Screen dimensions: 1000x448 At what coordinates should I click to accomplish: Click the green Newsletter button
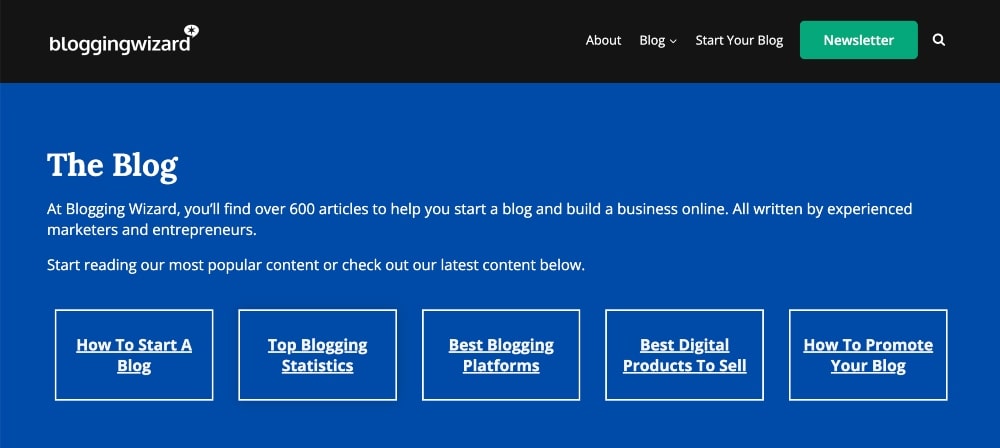[x=858, y=40]
